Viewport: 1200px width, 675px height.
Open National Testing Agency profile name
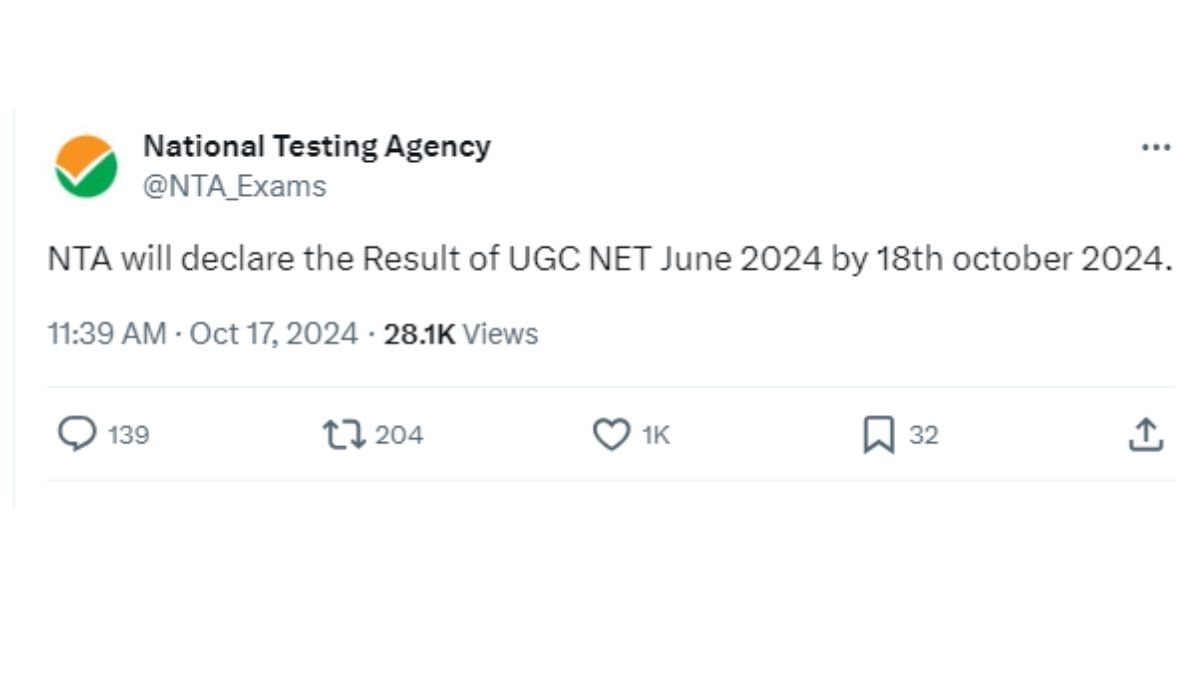pos(317,146)
